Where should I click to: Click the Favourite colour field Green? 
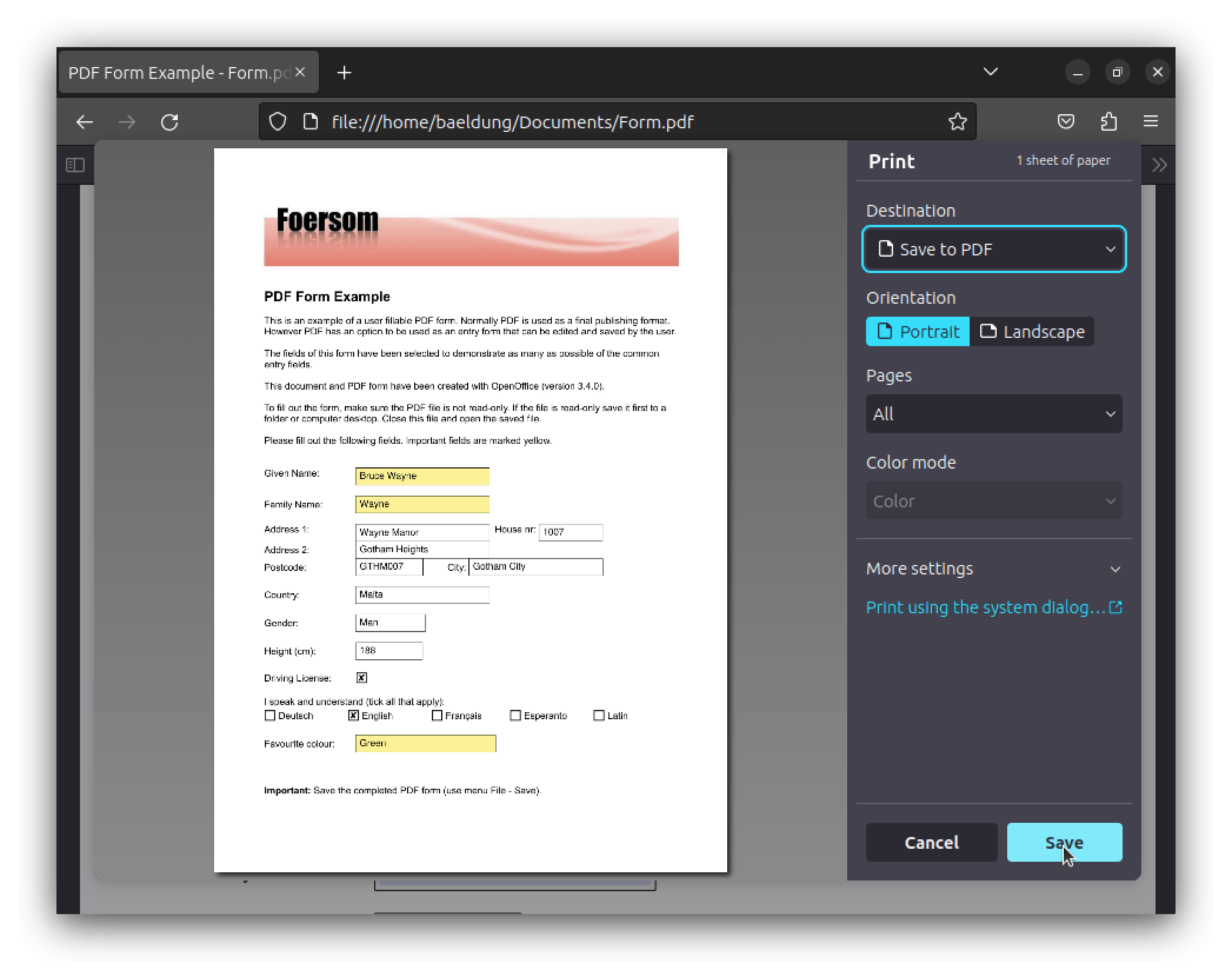[x=425, y=743]
